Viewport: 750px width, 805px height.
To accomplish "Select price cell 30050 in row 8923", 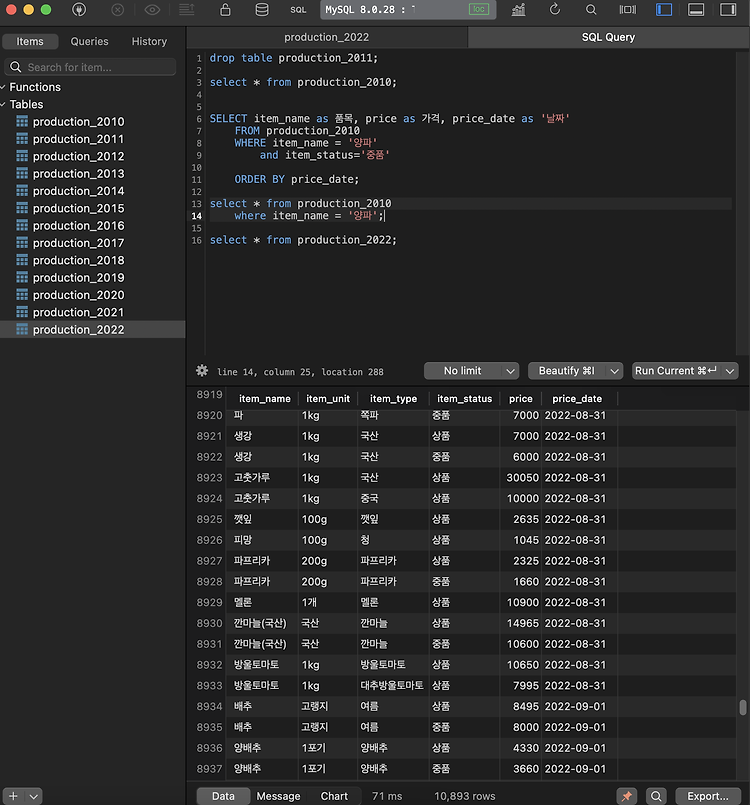I will [522, 478].
